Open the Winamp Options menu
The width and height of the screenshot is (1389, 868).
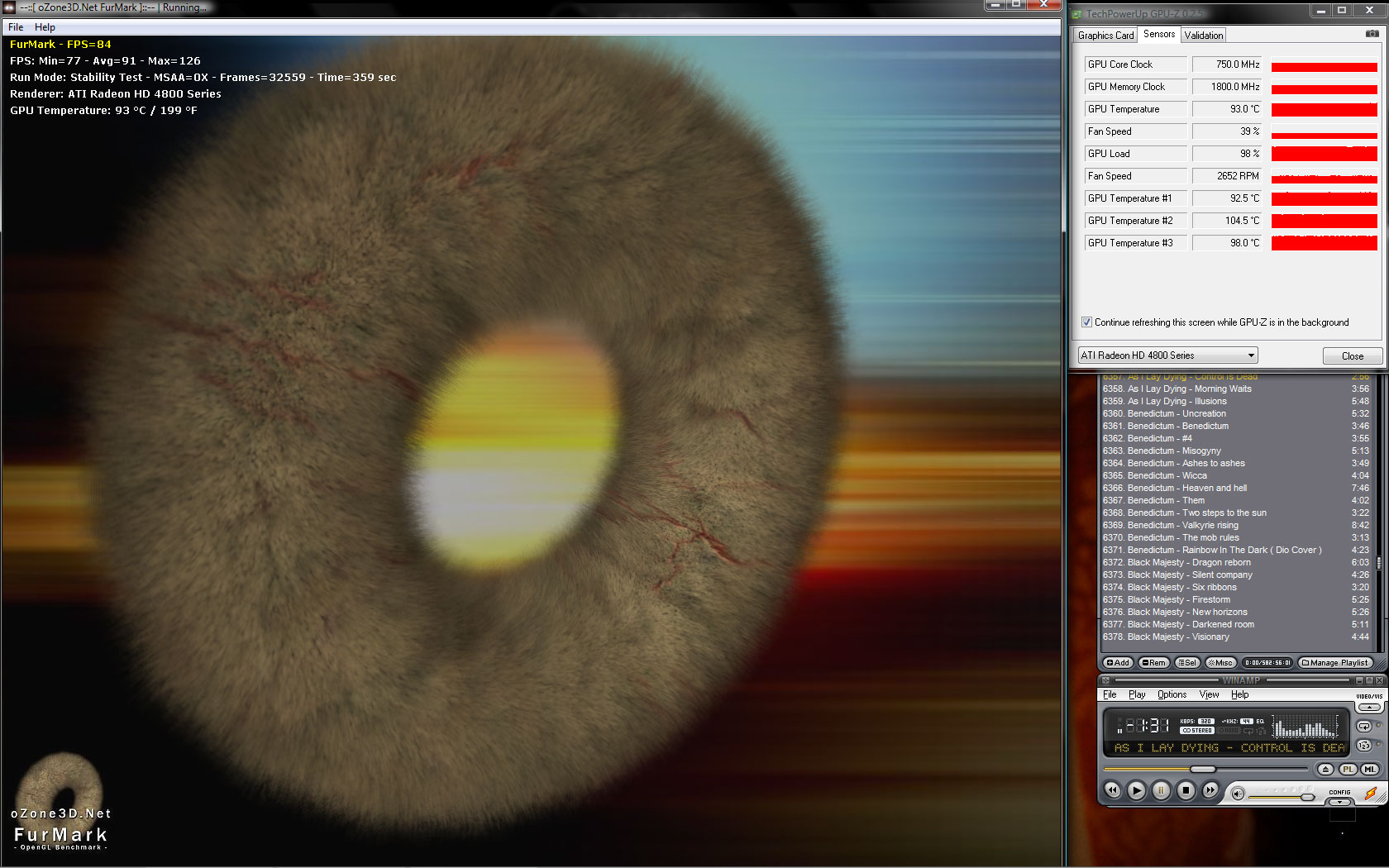pos(1172,694)
